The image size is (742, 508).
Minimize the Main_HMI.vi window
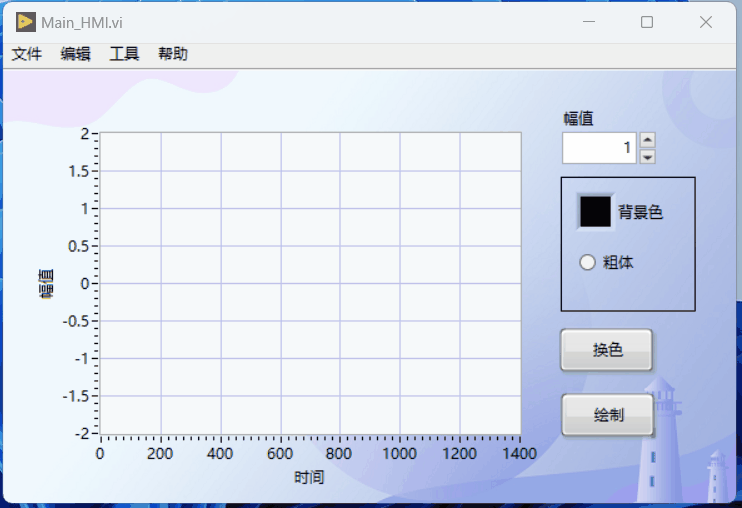tap(589, 22)
